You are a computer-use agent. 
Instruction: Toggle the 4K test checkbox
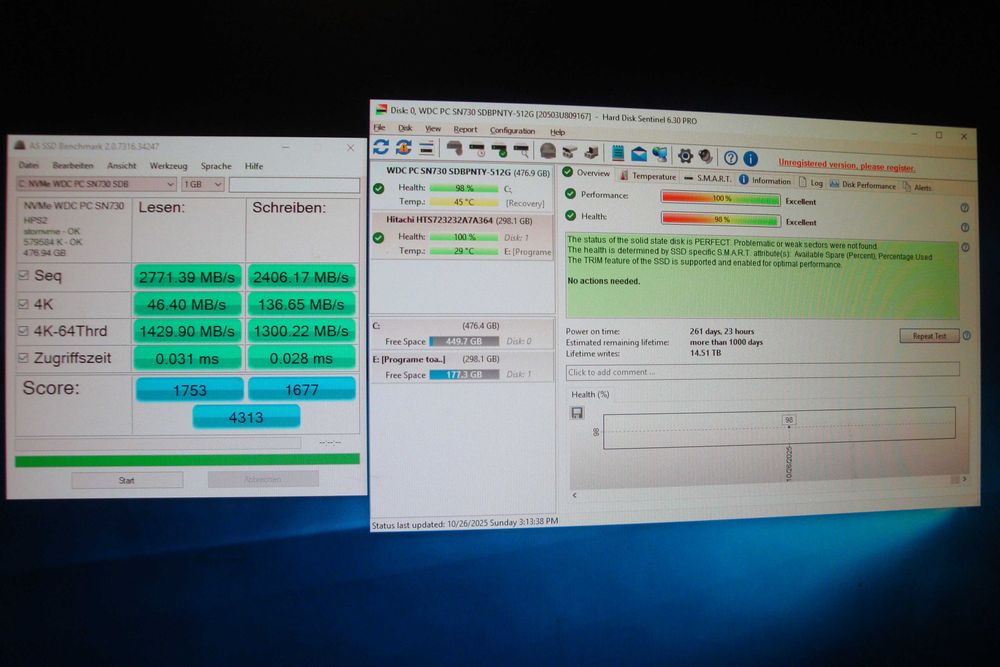(24, 304)
